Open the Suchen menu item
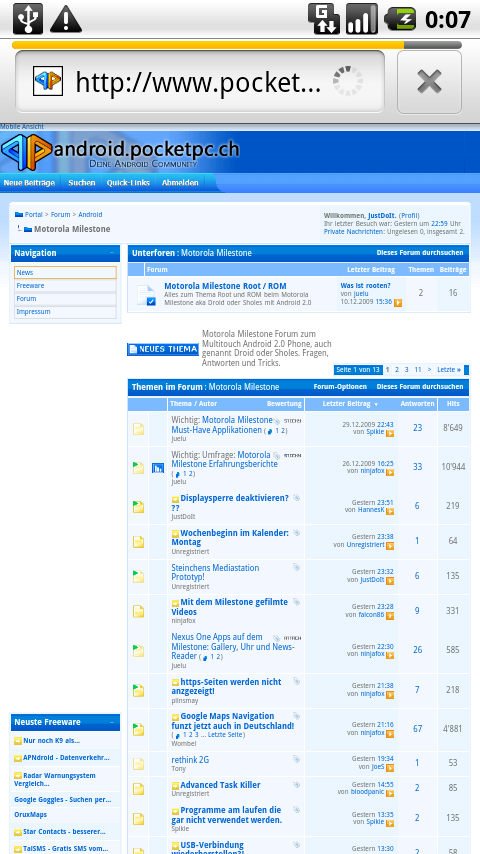This screenshot has width=480, height=854. [x=82, y=183]
